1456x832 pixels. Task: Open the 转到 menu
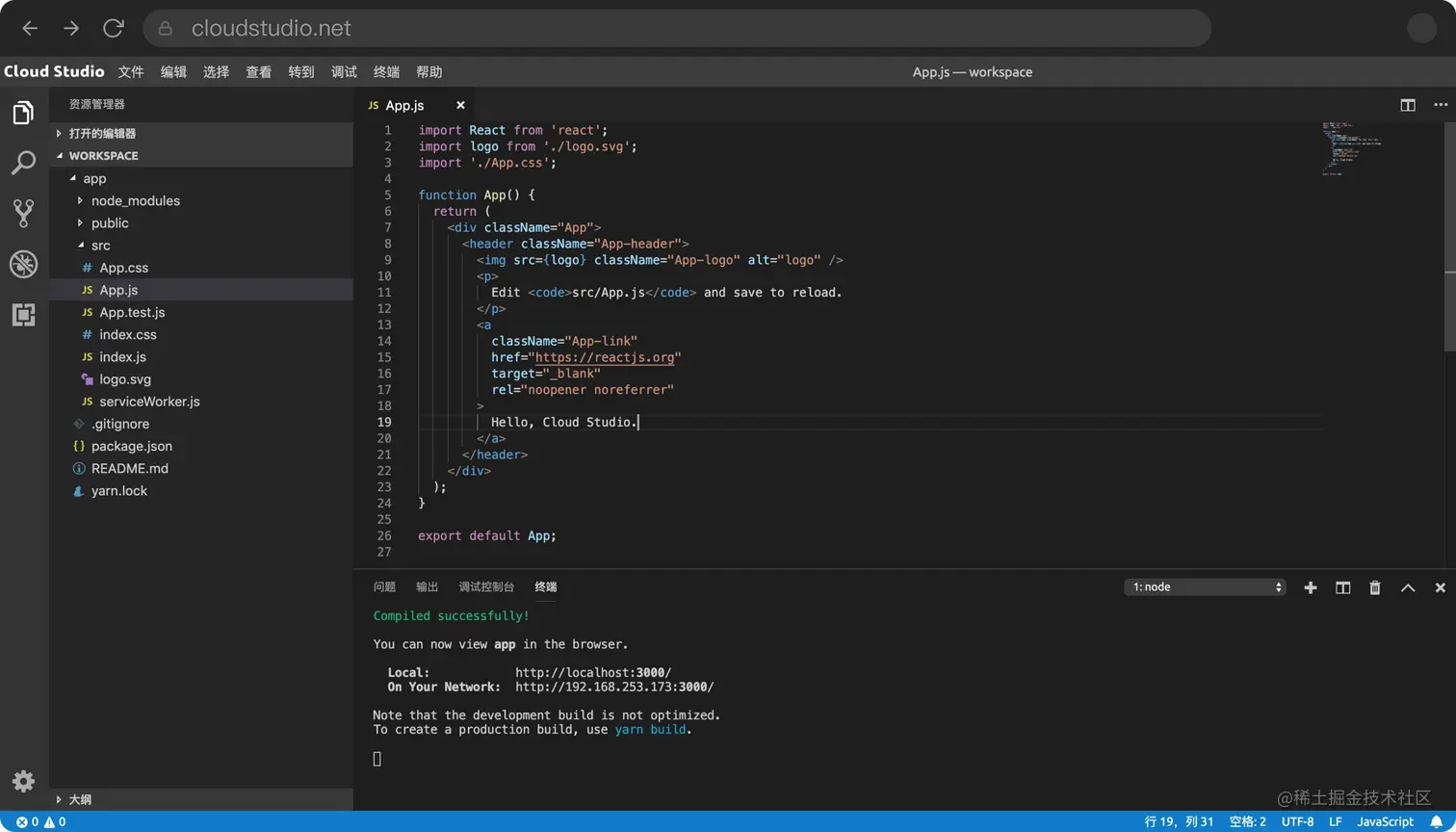[301, 72]
